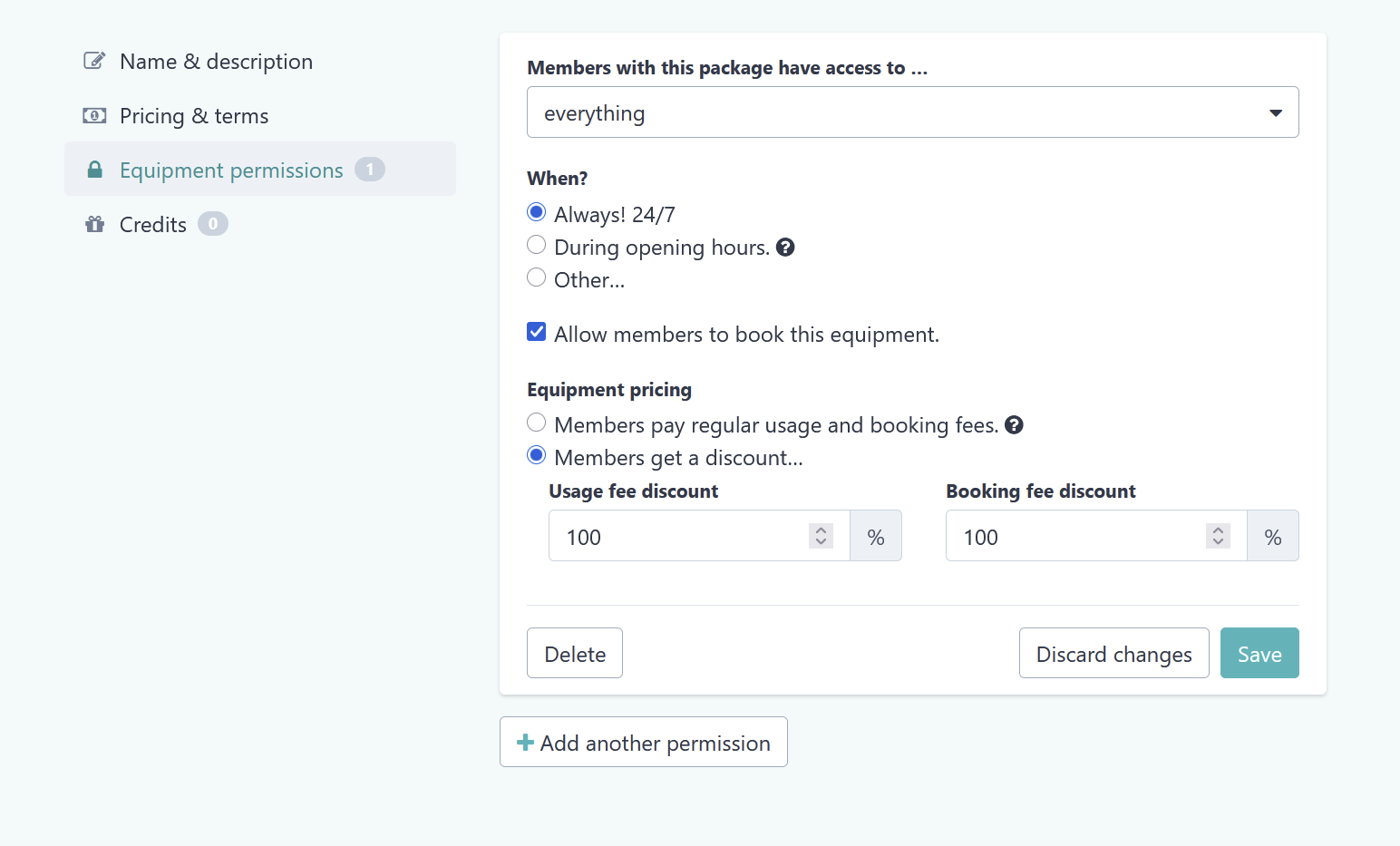This screenshot has width=1400, height=846.
Task: Save the permission changes
Action: pos(1259,653)
